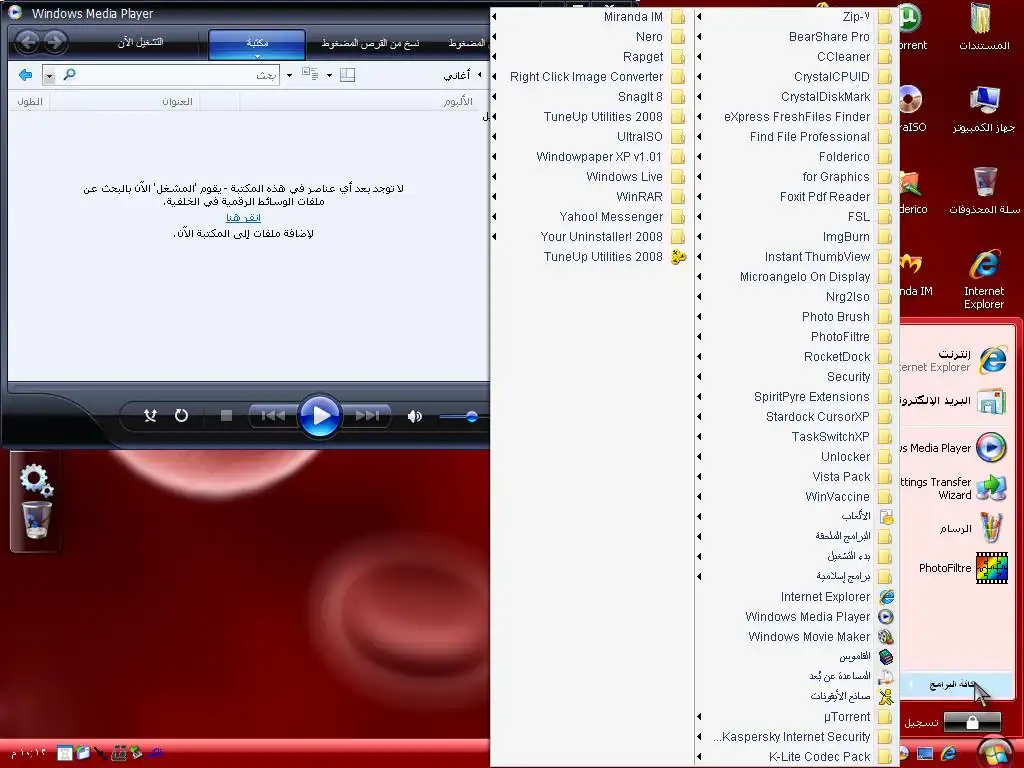Expand the UltraISO submenu arrow
Screen dimensions: 1024x768
coord(494,136)
